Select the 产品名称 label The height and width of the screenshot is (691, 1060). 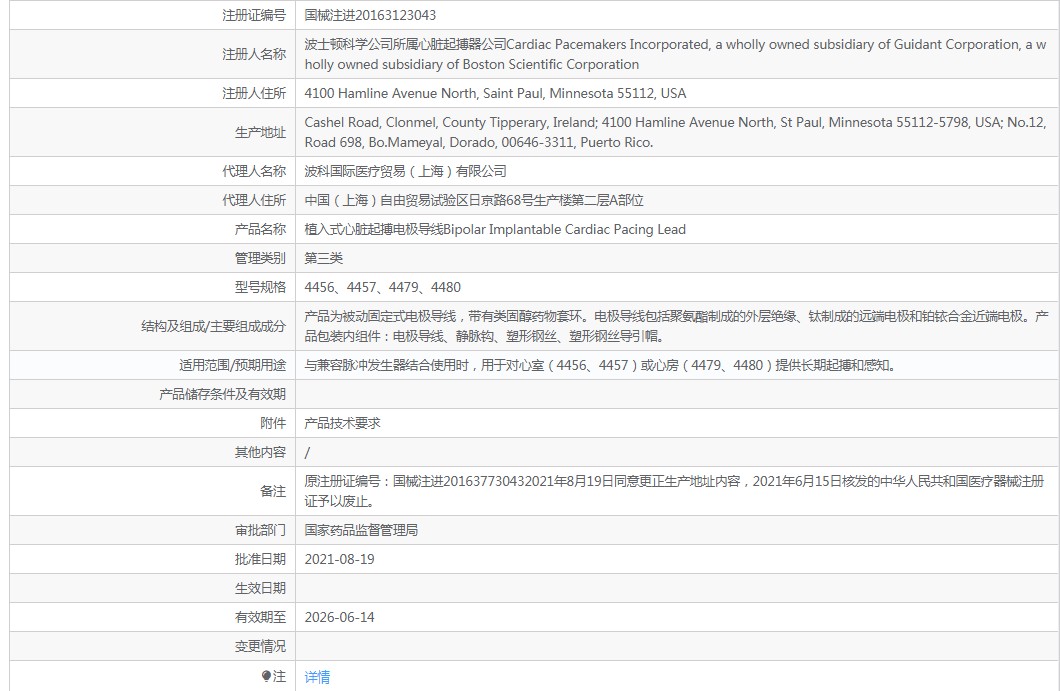point(260,229)
